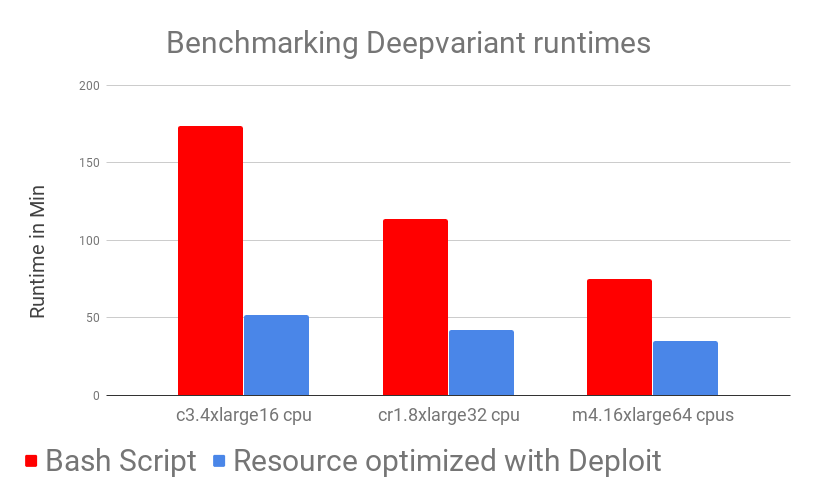The width and height of the screenshot is (816, 504).
Task: Click the blue bar for c3.4xlarge16 cpu
Action: (276, 355)
